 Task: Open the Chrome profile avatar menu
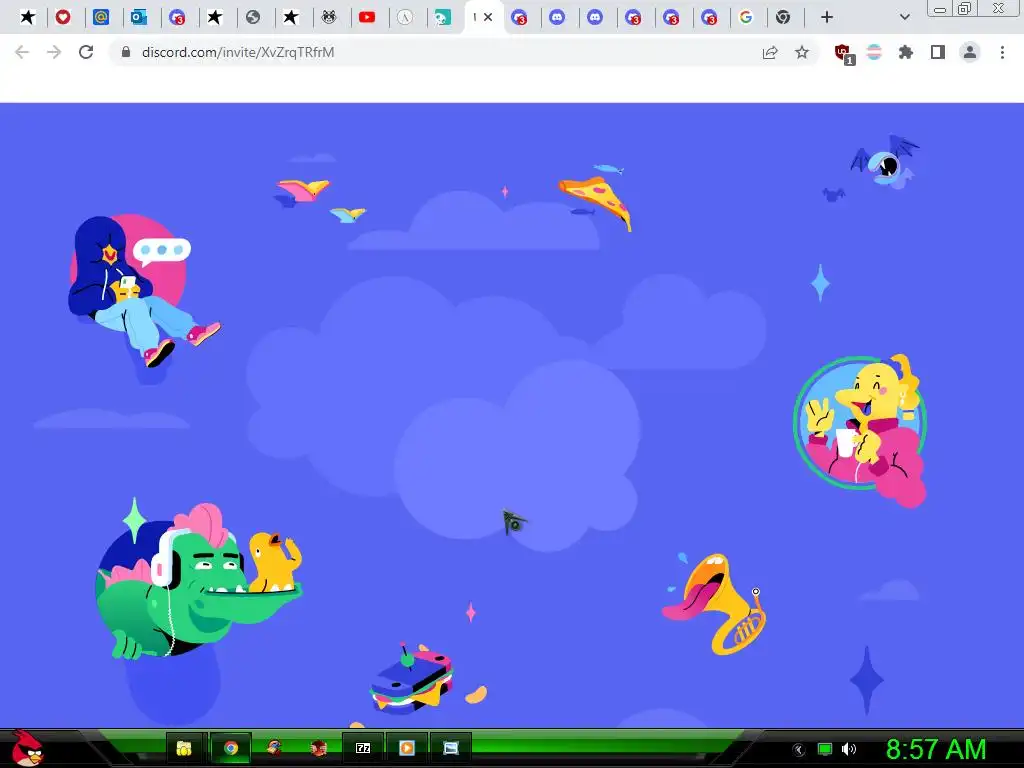click(x=970, y=52)
